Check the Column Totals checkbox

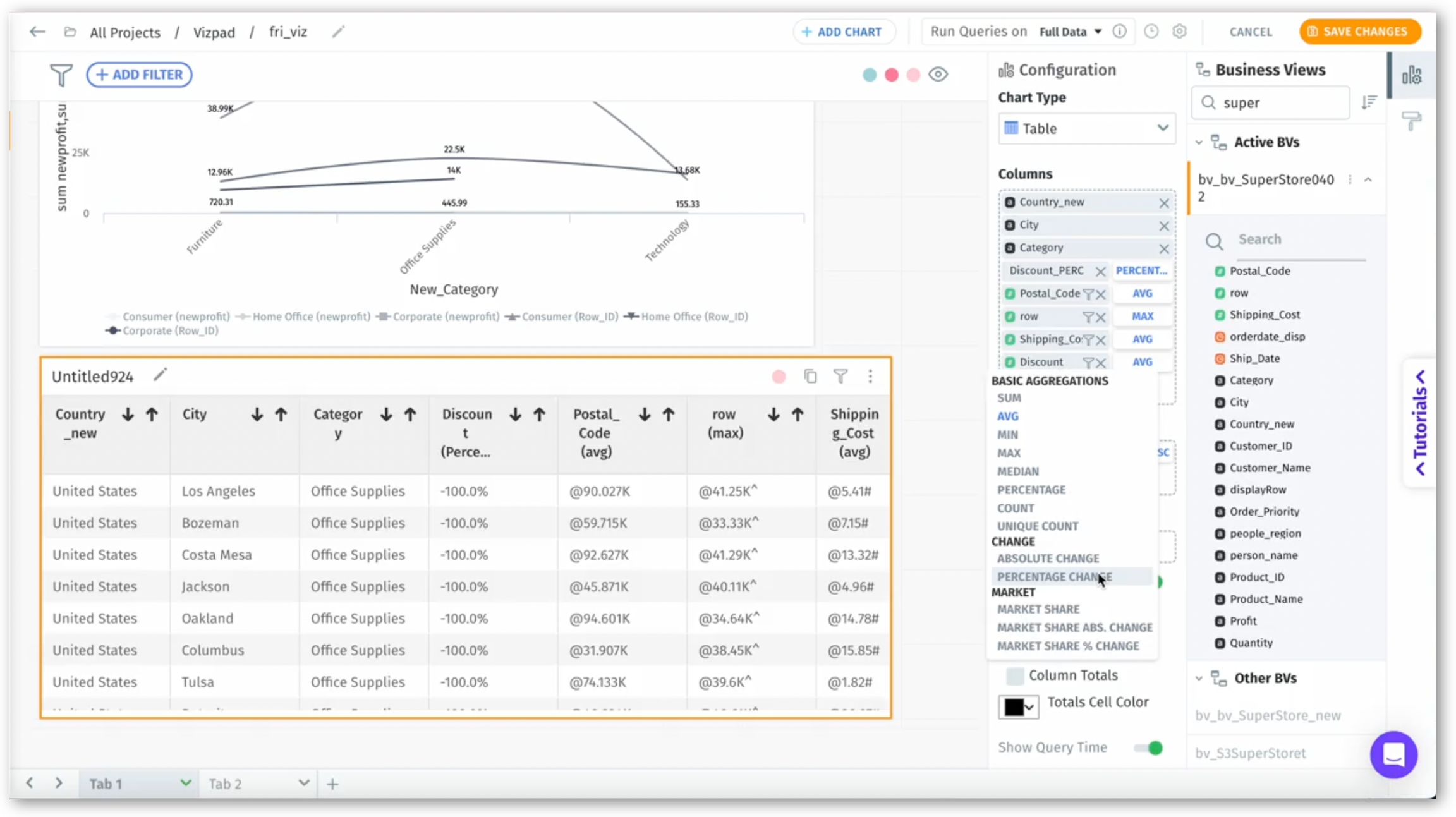tap(1015, 675)
